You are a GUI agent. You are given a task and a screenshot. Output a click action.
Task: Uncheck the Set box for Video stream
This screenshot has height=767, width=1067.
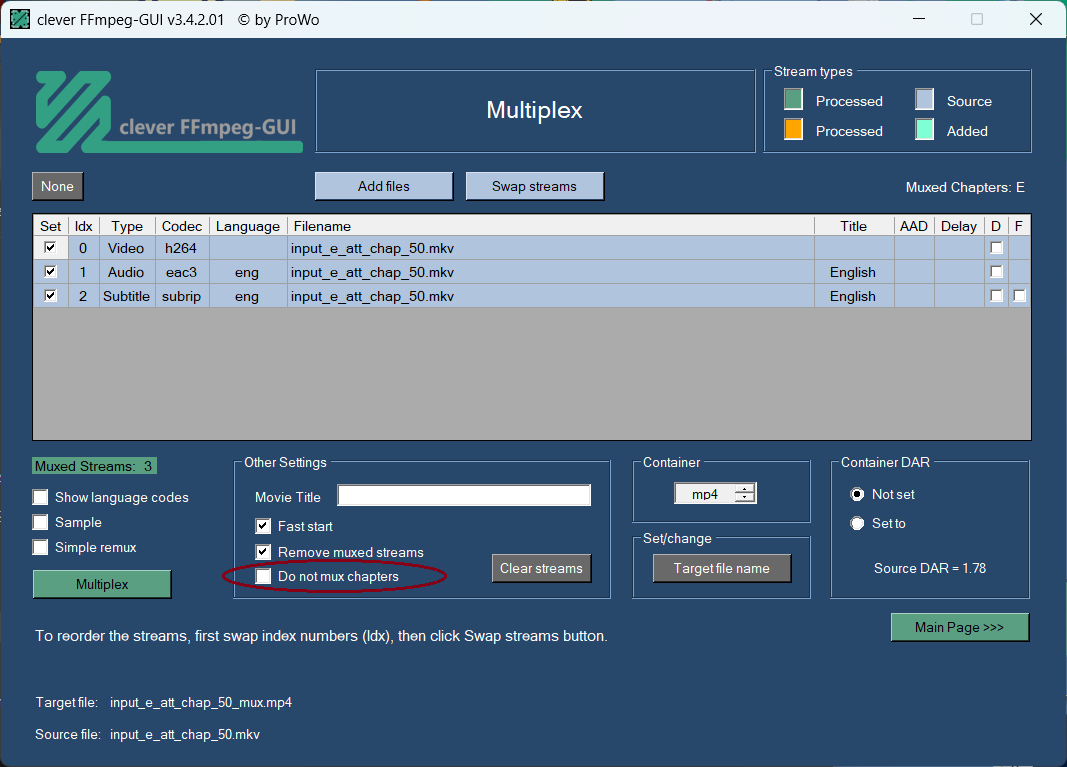click(x=50, y=248)
